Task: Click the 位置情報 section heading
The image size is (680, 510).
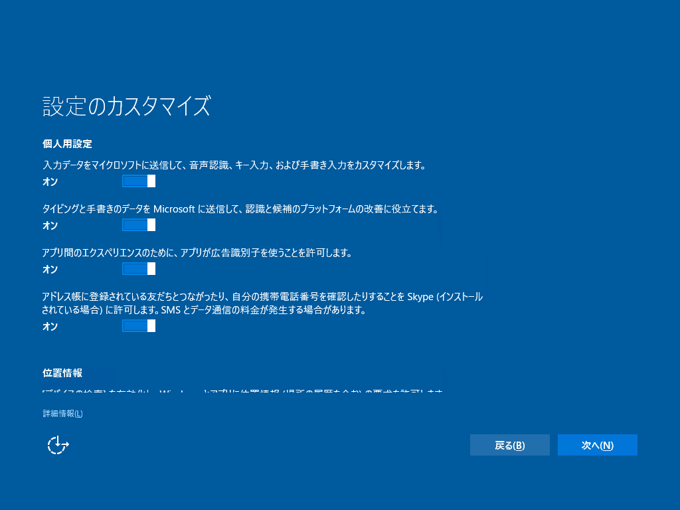Action: click(x=62, y=373)
